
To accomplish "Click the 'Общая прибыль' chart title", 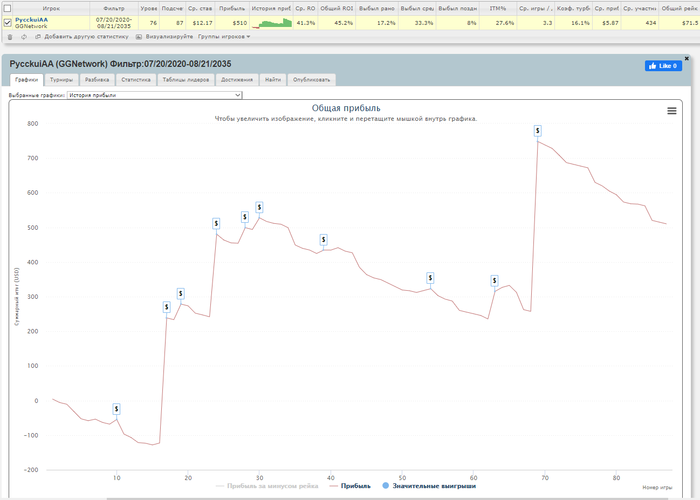I will click(x=346, y=108).
